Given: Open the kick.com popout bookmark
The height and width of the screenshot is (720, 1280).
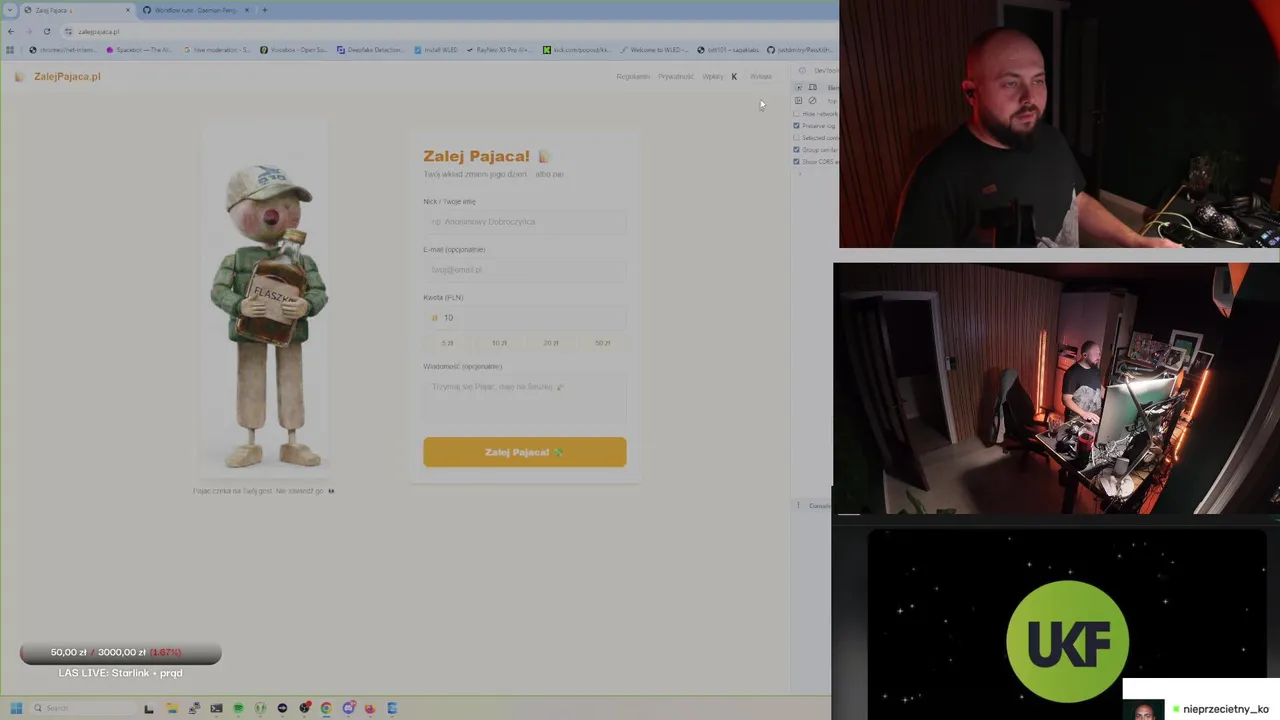Looking at the screenshot, I should 576,49.
